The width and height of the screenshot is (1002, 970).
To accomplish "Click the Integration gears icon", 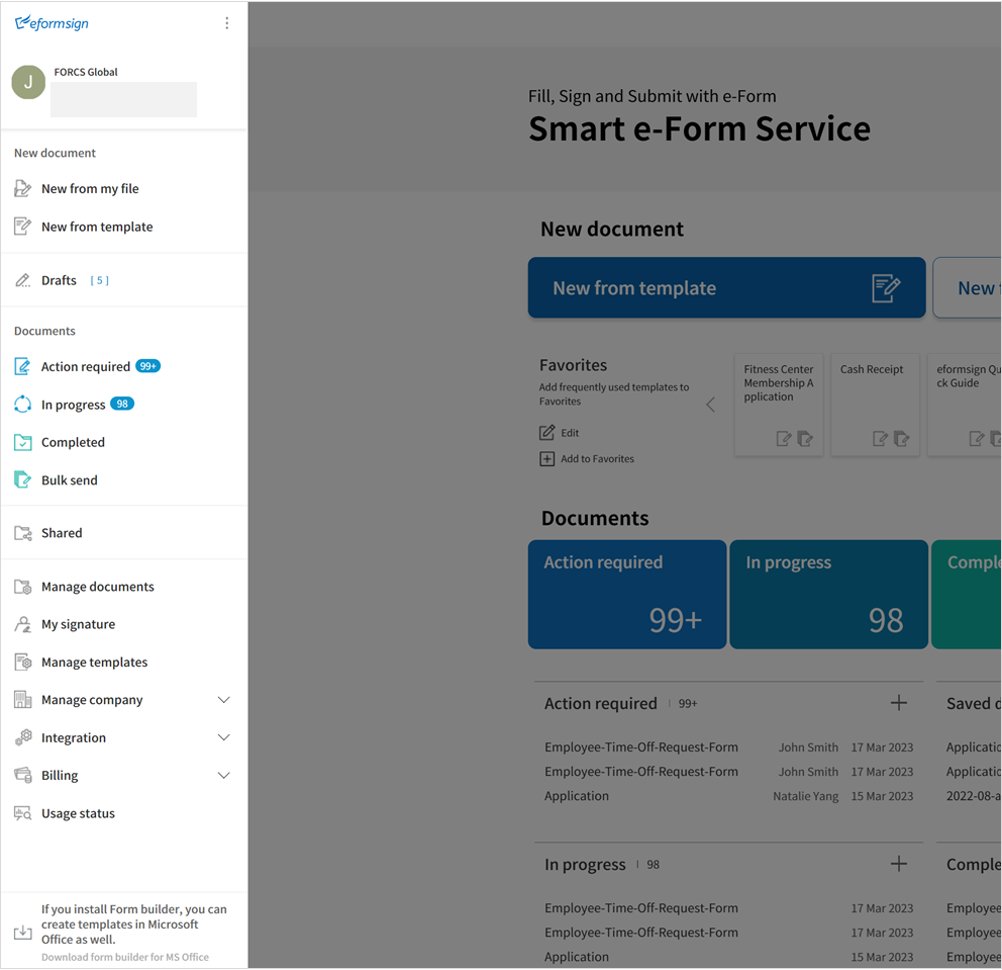I will coord(22,737).
